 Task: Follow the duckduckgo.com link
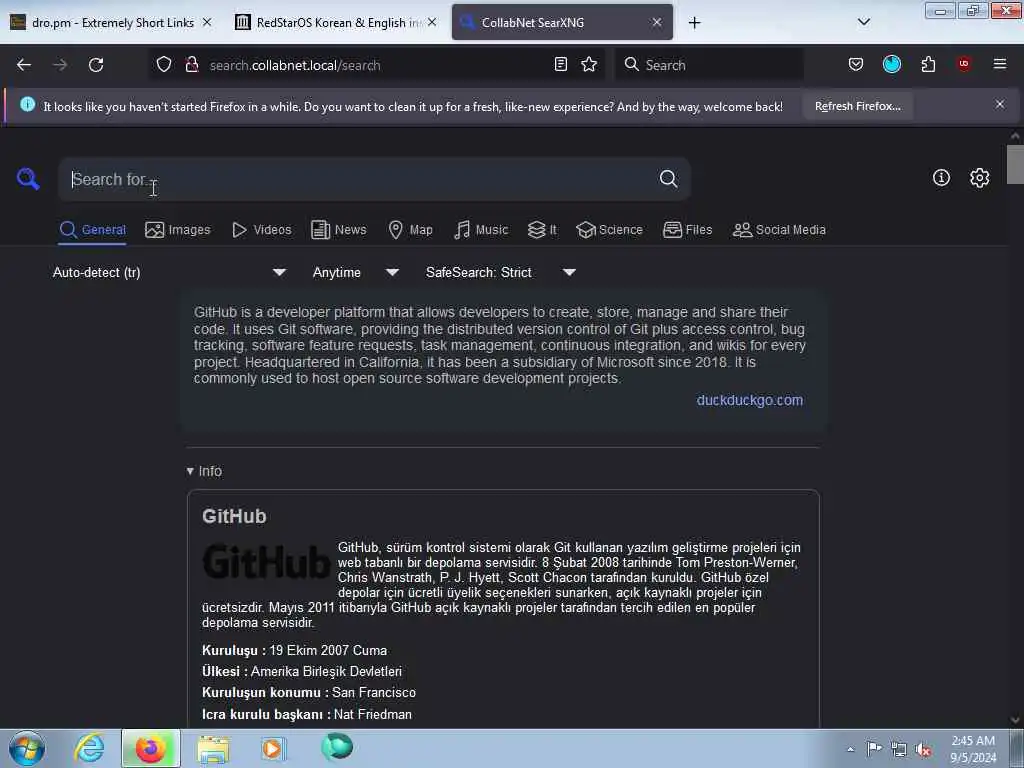click(750, 400)
